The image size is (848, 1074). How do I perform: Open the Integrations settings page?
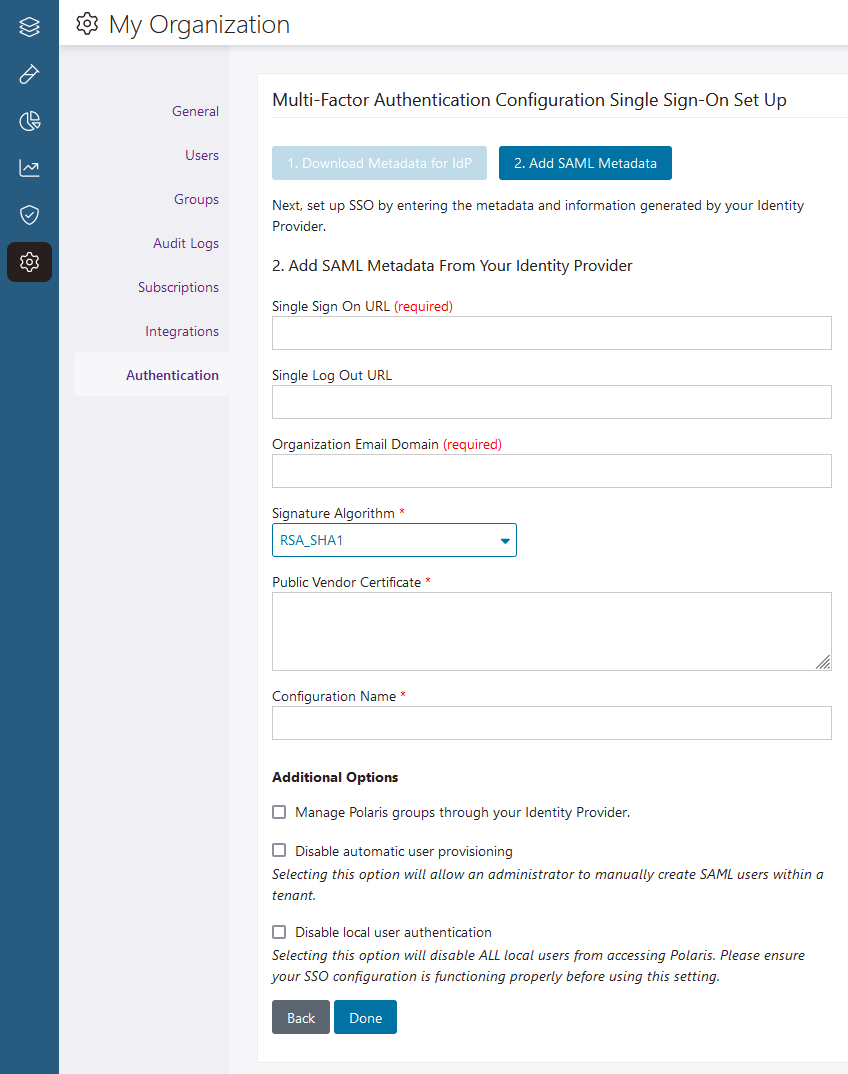(182, 331)
